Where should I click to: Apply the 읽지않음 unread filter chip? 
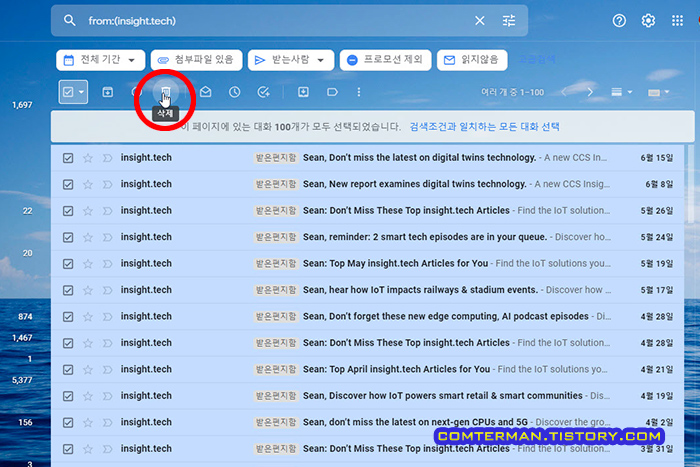point(472,60)
